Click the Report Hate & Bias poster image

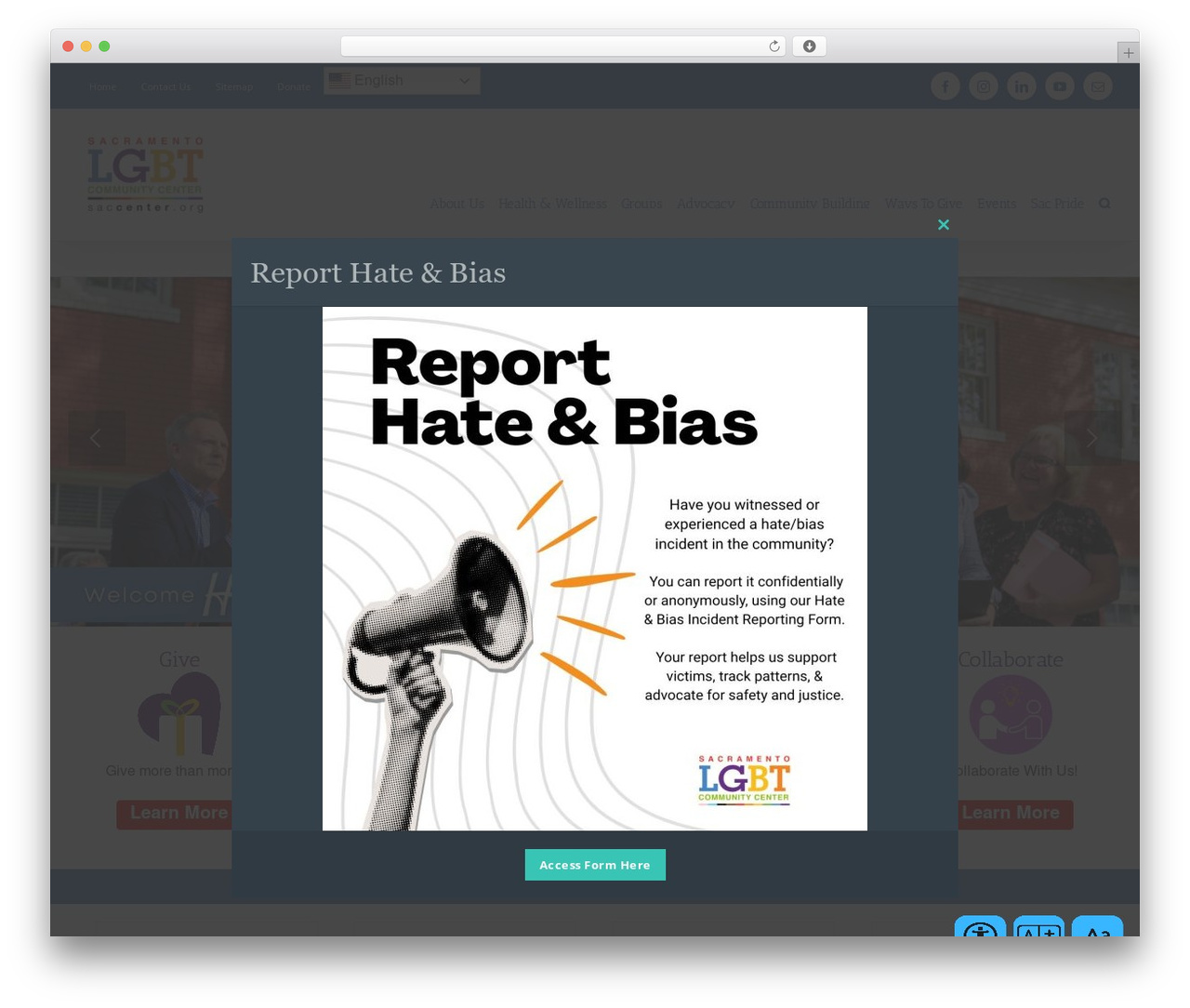[x=595, y=568]
